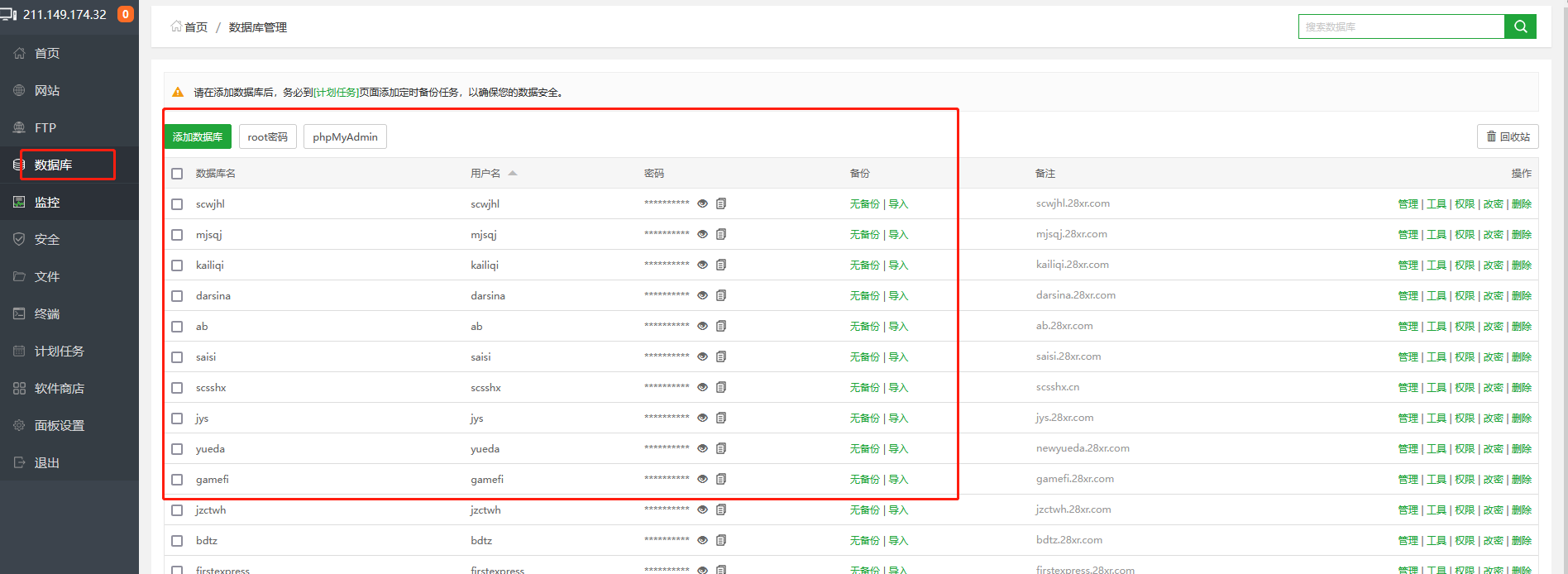
Task: Show password for mjsqj database
Action: tap(702, 234)
